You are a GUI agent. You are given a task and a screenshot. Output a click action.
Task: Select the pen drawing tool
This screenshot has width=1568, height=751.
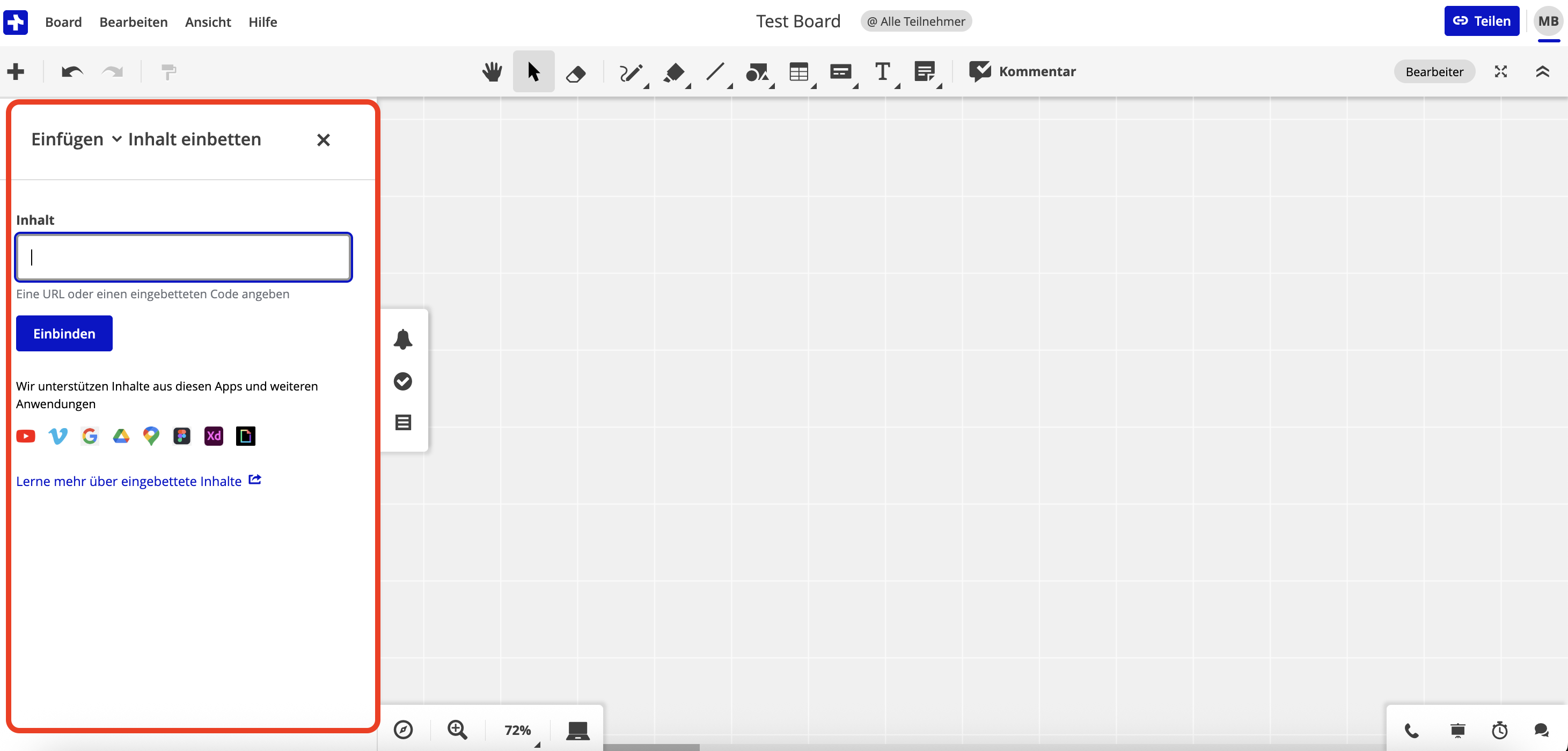631,72
